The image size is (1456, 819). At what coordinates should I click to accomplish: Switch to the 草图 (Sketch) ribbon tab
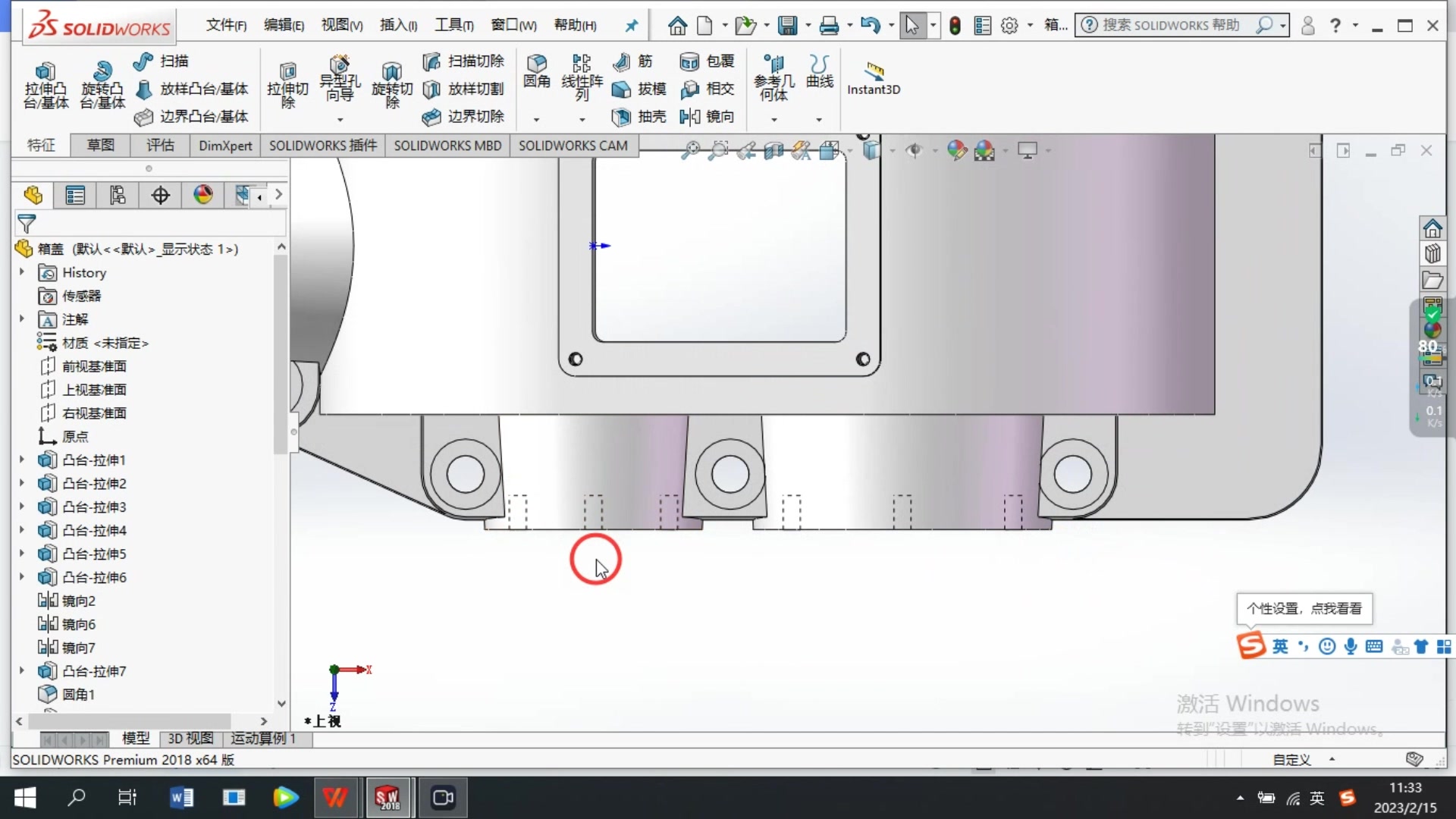(99, 145)
